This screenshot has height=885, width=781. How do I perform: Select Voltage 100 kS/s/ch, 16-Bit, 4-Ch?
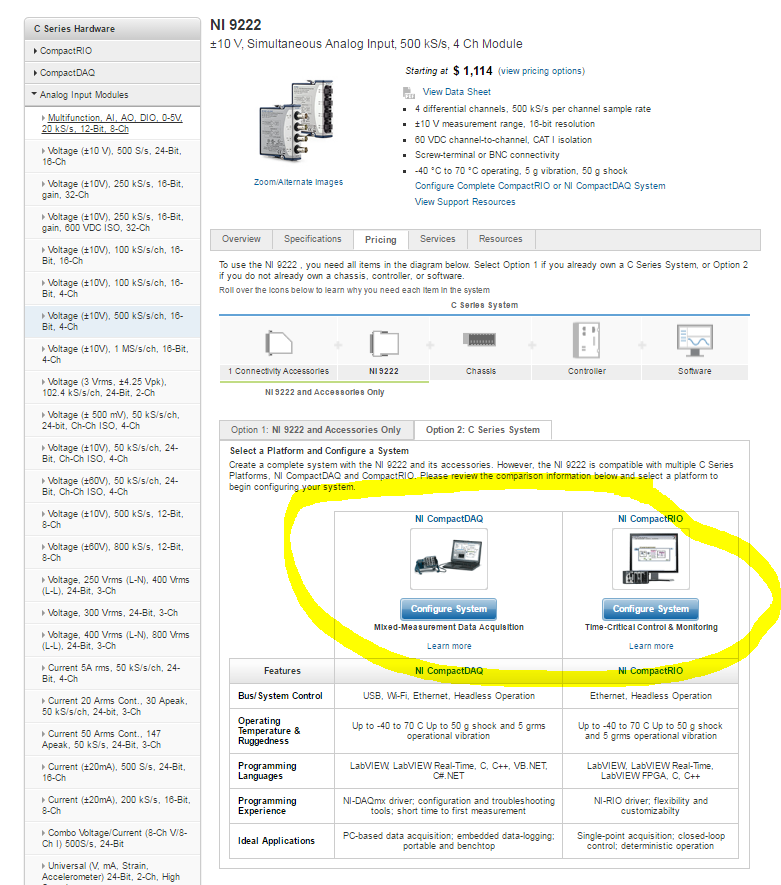[112, 288]
